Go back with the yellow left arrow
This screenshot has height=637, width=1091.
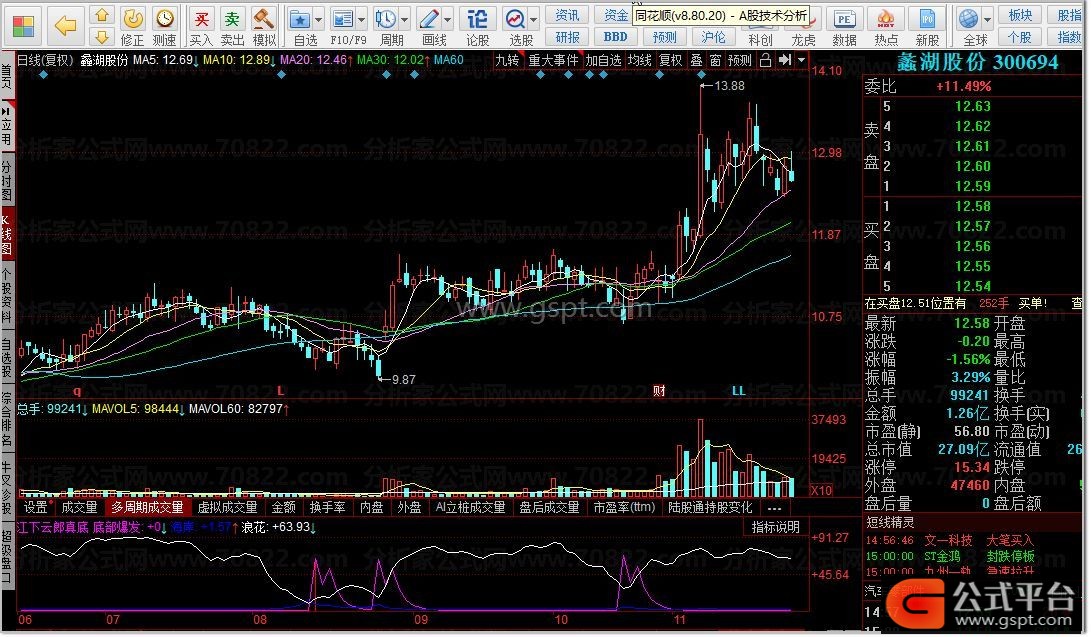click(x=66, y=26)
